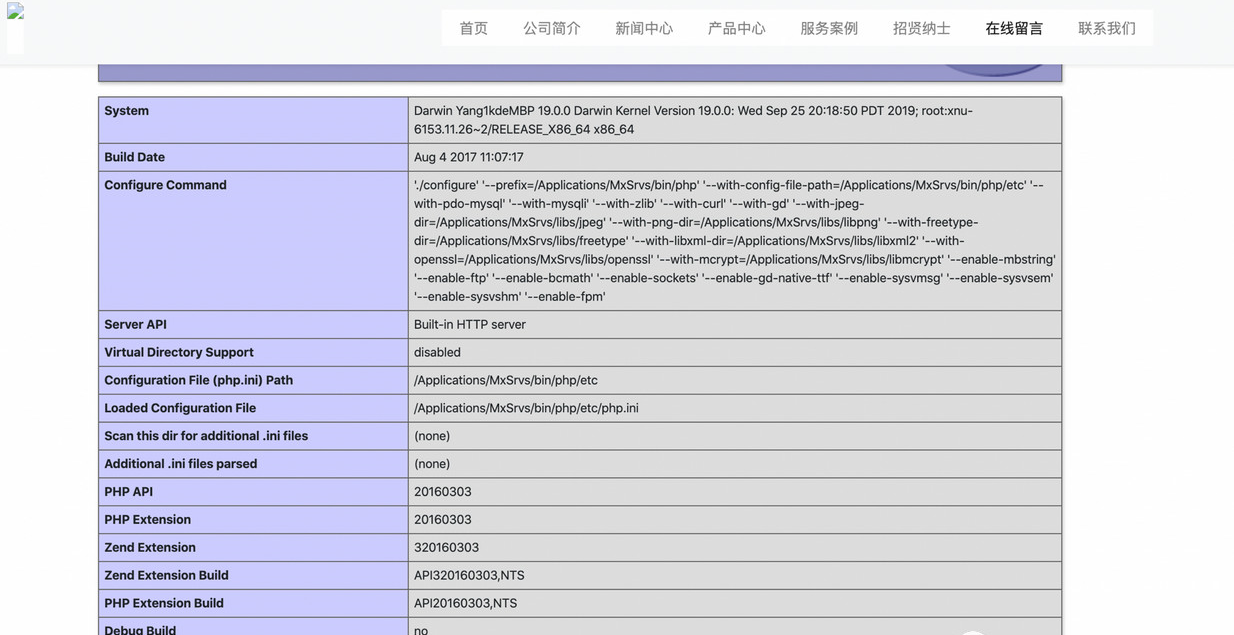Select the API20160303,NTS value
The image size is (1234, 635).
coord(466,605)
